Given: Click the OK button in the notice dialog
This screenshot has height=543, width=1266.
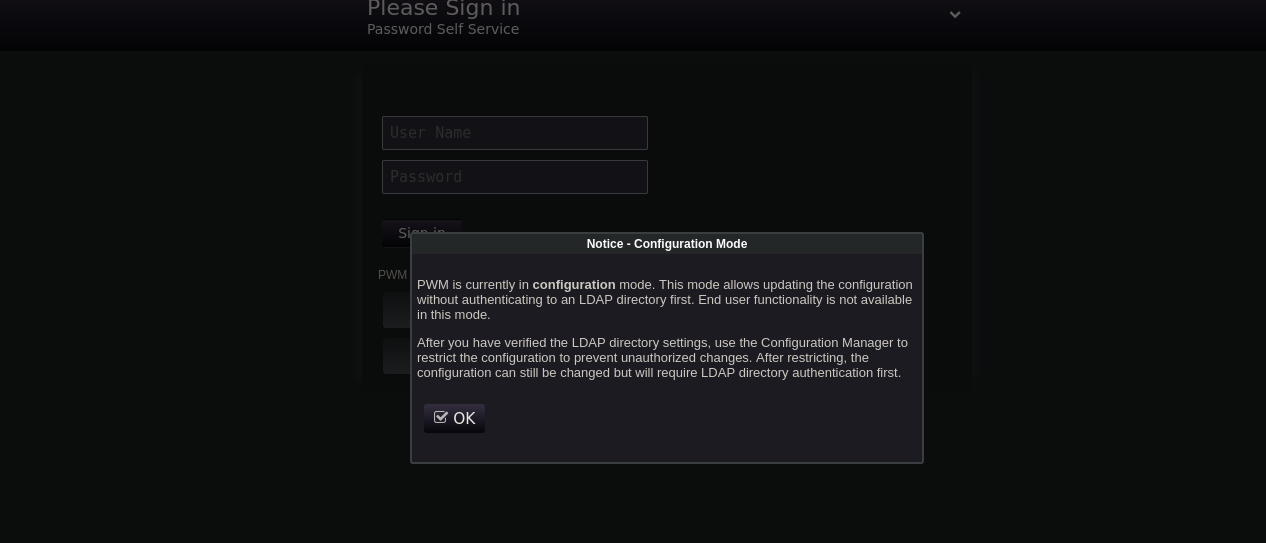Looking at the screenshot, I should click(x=455, y=418).
